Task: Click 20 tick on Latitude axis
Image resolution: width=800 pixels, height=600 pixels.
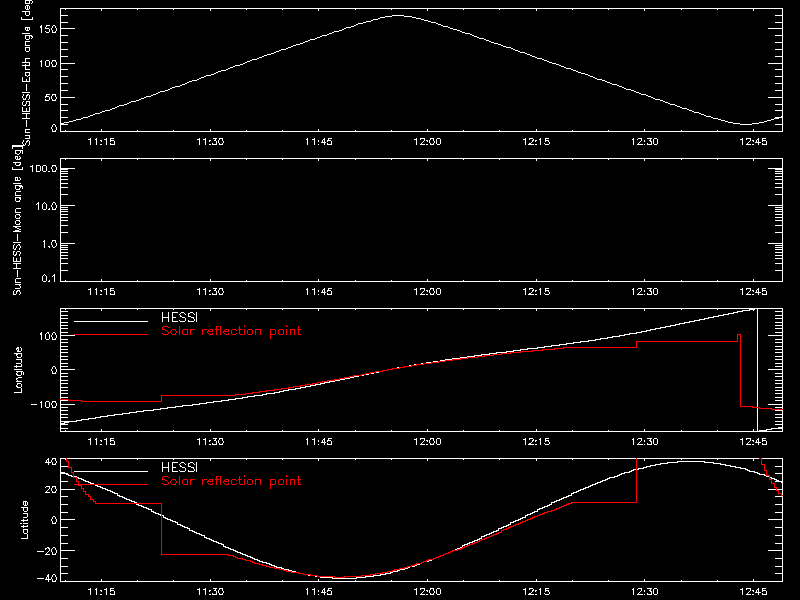Action: click(51, 490)
